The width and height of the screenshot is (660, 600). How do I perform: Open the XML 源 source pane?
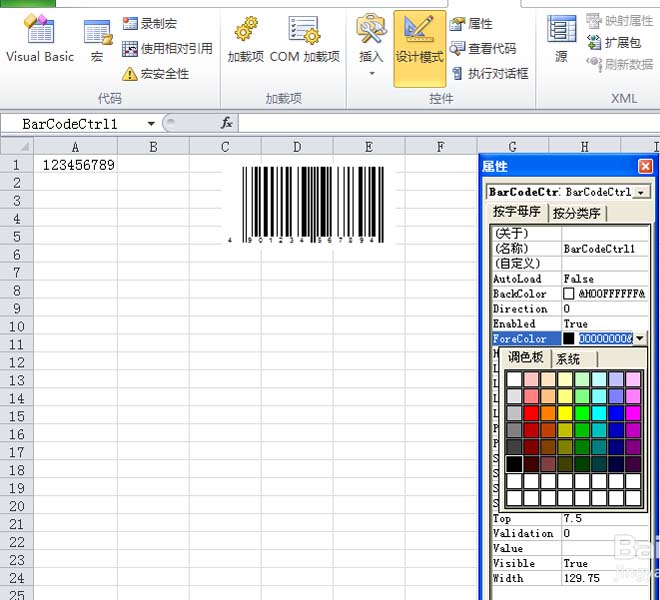[561, 39]
